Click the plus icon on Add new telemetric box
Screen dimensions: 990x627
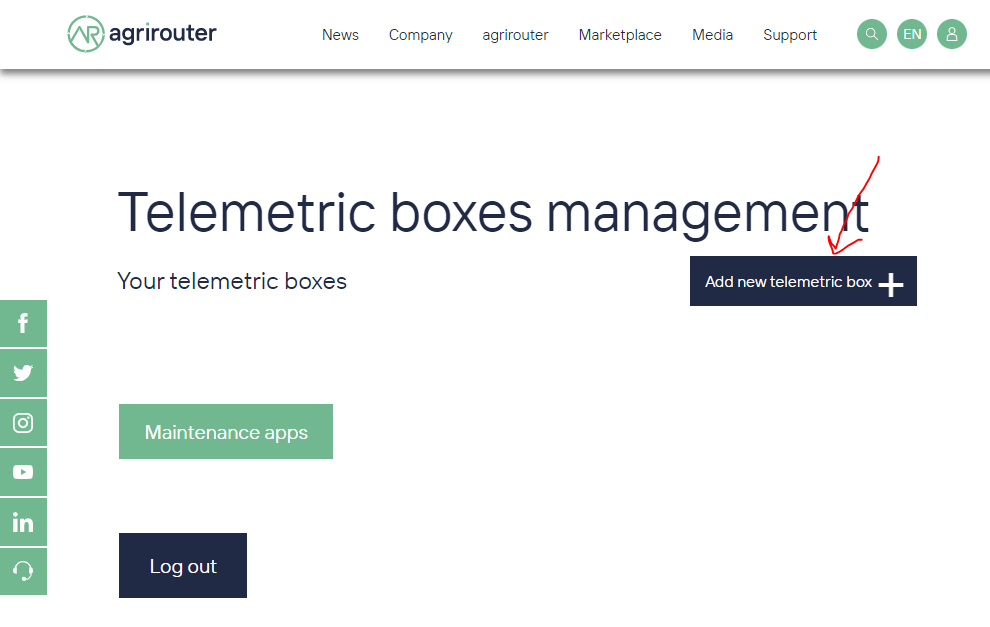(889, 284)
